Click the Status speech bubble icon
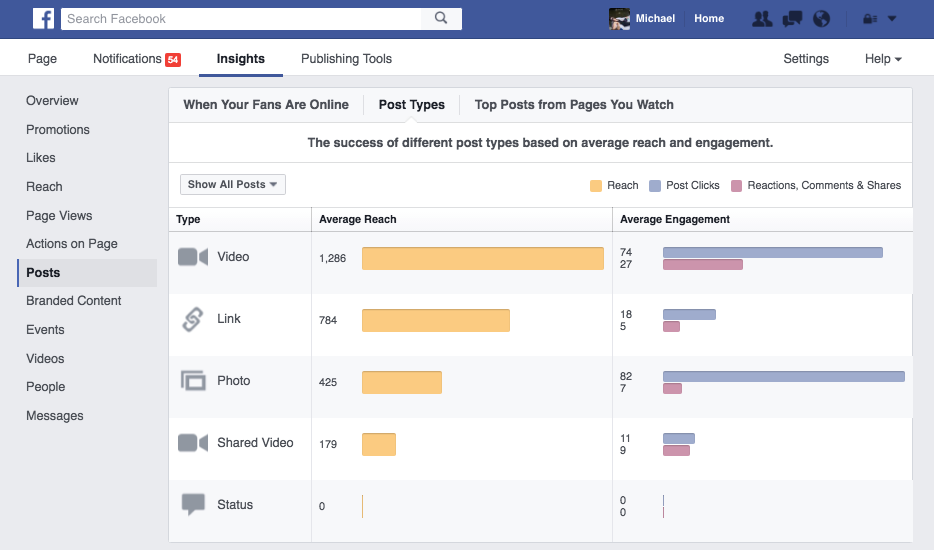The image size is (934, 550). [193, 504]
